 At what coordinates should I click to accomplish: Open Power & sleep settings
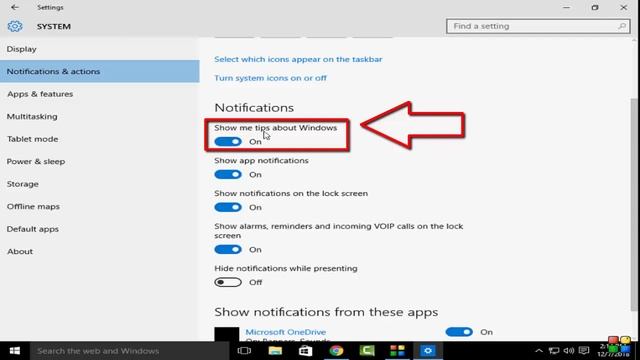[x=100, y=161]
